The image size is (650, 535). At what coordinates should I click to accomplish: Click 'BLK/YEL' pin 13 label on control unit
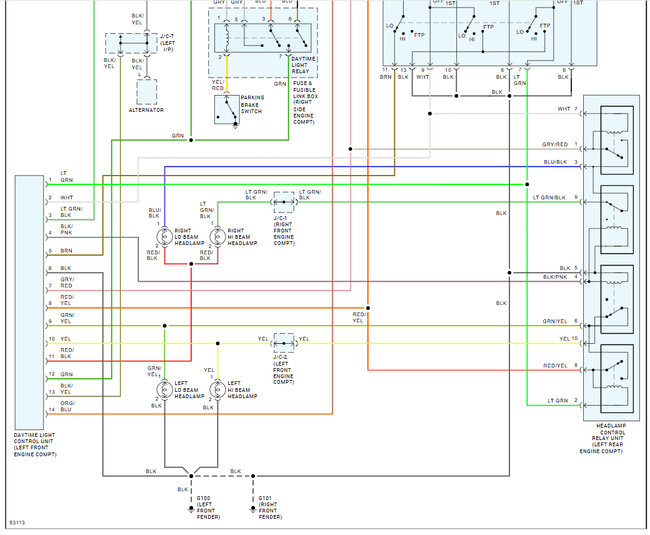[66, 389]
